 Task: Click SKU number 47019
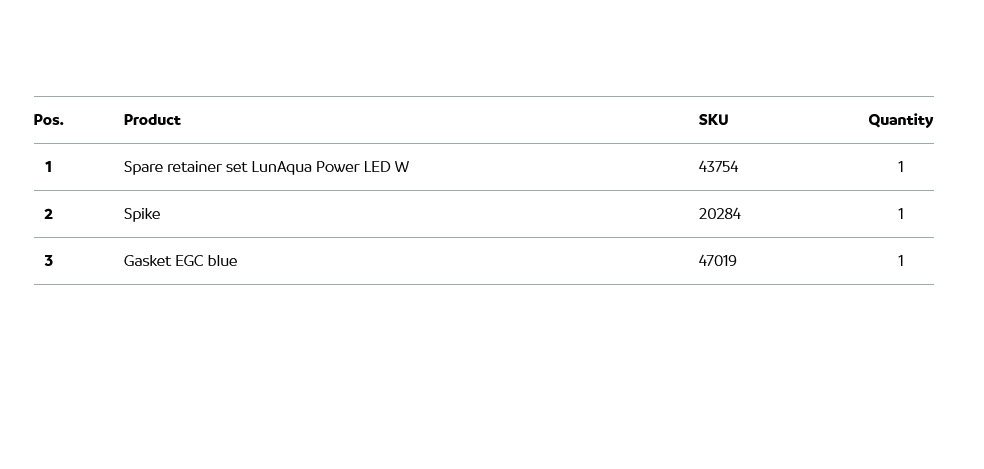tap(717, 261)
